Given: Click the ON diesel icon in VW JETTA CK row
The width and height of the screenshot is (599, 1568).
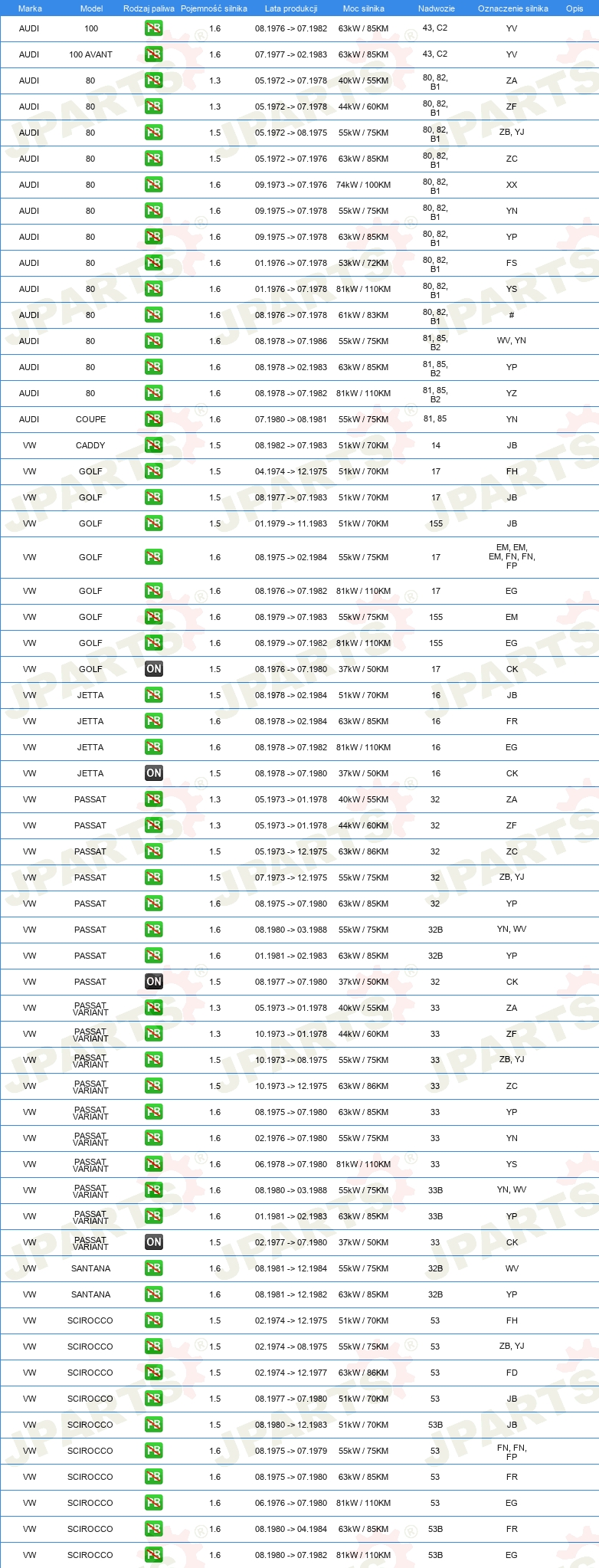Looking at the screenshot, I should 154,773.
